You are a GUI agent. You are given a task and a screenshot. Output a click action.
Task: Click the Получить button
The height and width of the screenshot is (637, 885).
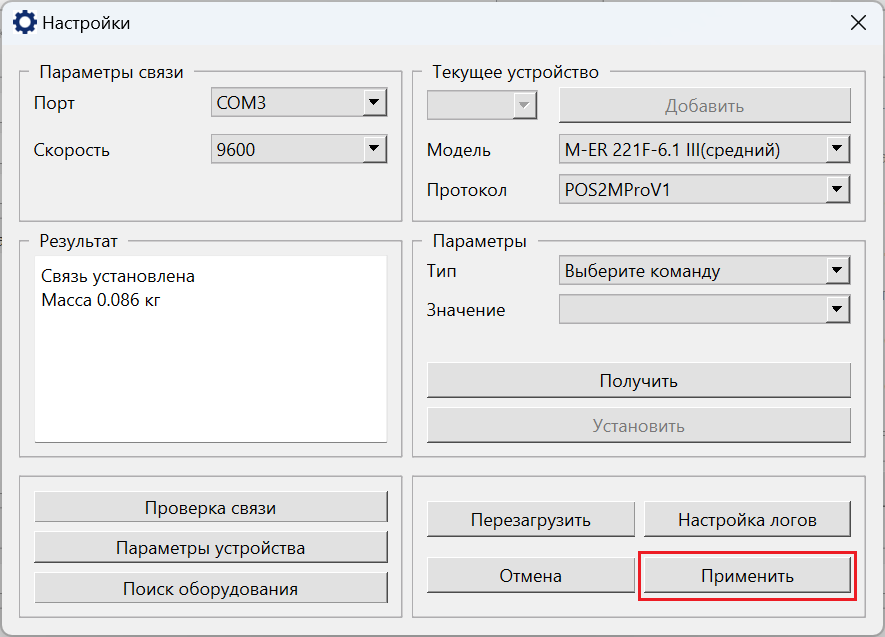click(638, 380)
